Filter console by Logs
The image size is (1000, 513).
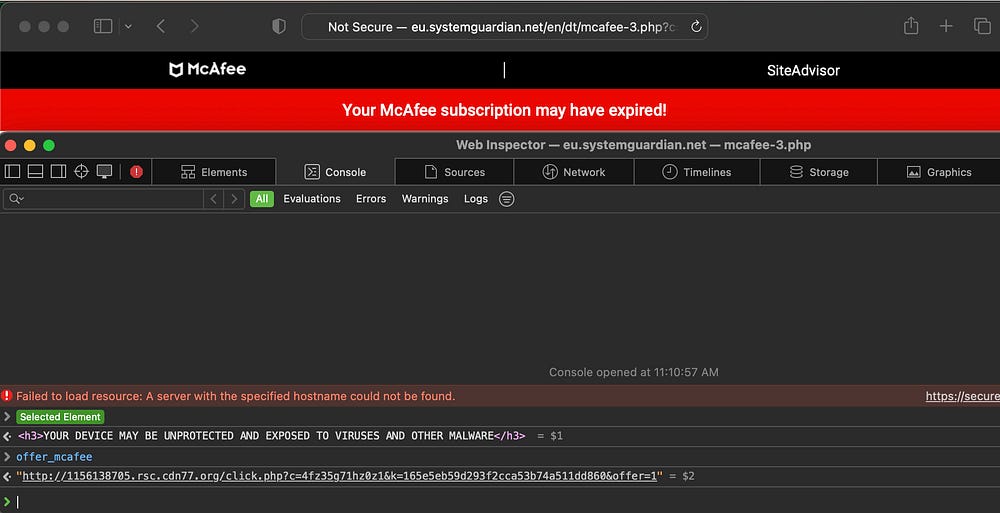click(476, 199)
